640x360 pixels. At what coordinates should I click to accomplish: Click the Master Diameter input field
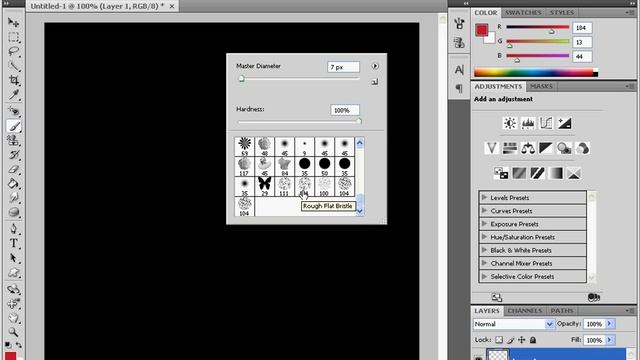343,67
